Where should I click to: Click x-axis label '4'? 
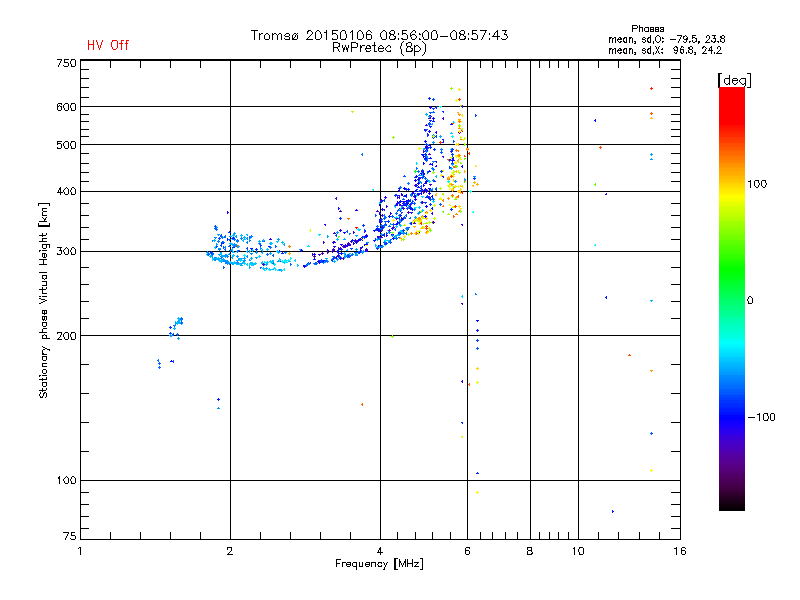(380, 551)
